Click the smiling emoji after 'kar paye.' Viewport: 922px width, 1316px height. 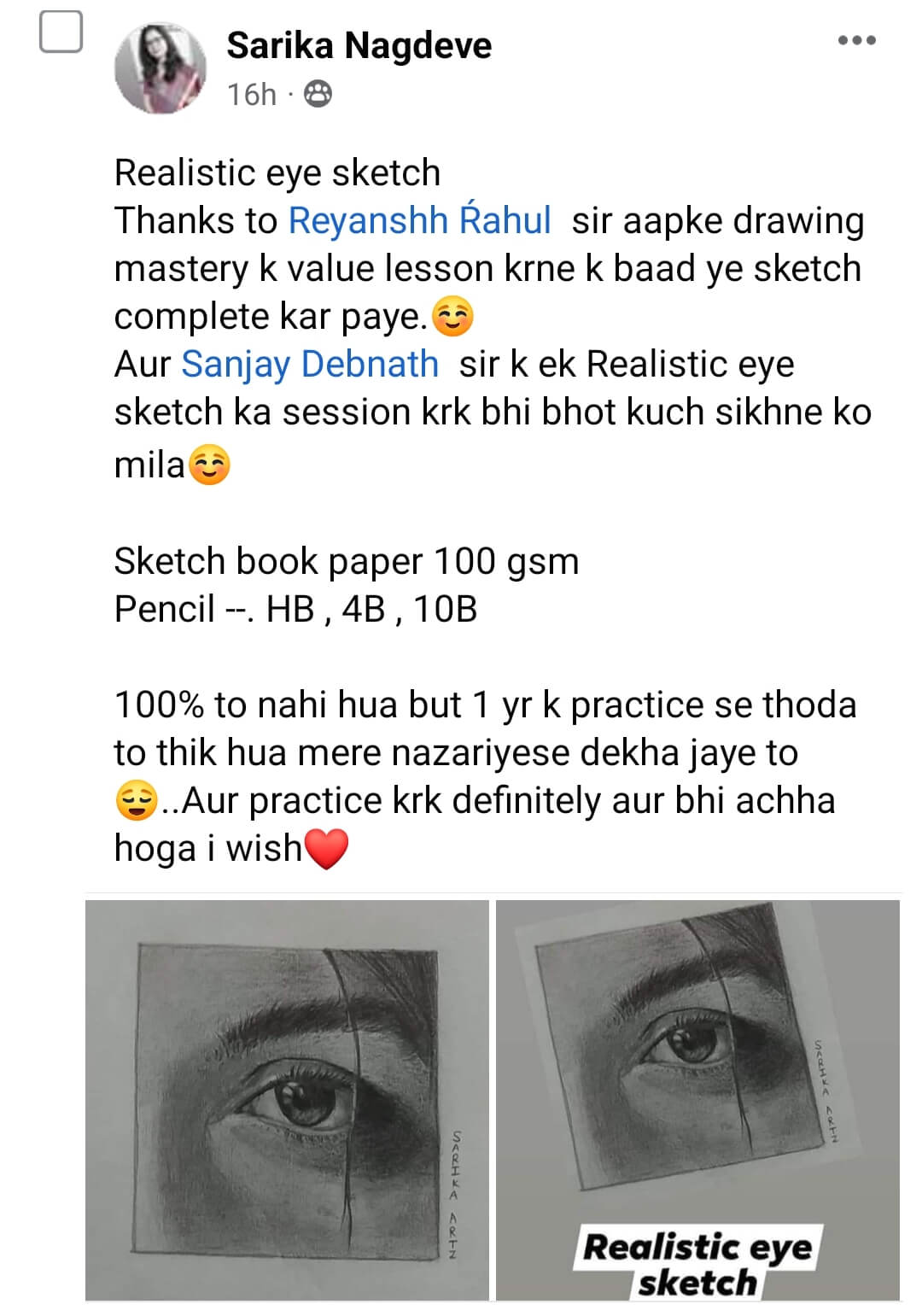452,317
